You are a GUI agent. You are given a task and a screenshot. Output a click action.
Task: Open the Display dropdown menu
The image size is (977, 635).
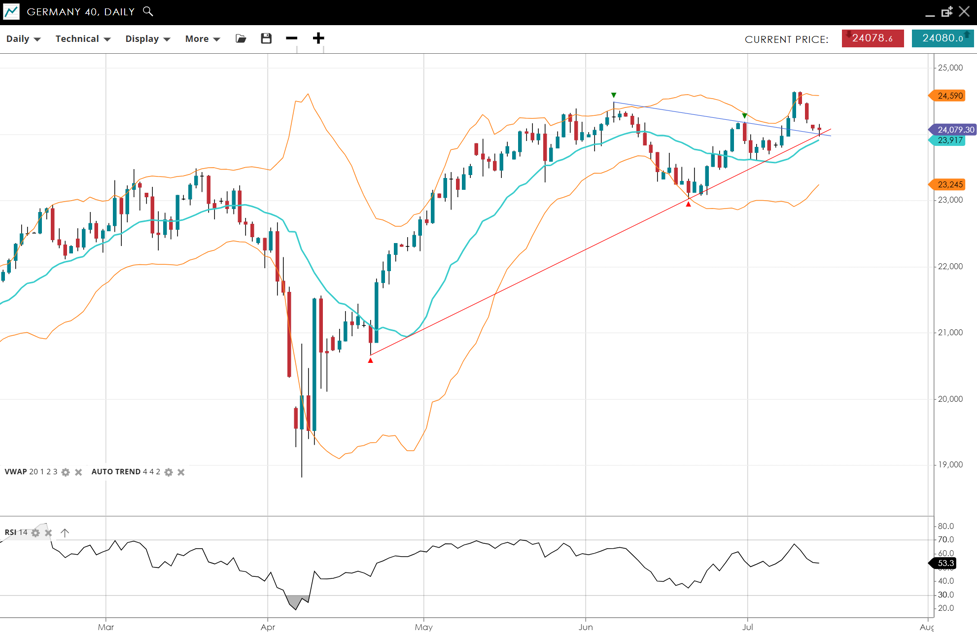click(x=147, y=39)
